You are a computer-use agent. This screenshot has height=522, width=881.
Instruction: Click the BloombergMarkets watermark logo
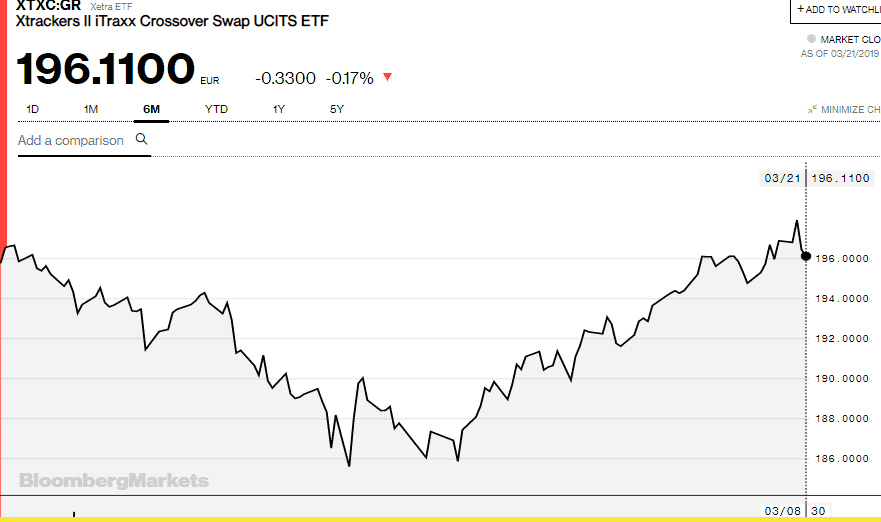click(x=114, y=481)
